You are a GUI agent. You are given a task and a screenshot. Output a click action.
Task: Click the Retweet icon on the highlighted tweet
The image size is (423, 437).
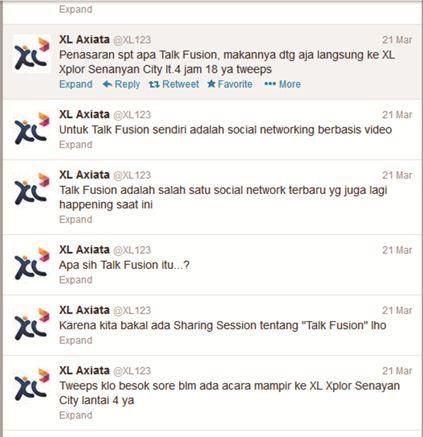pyautogui.click(x=154, y=84)
